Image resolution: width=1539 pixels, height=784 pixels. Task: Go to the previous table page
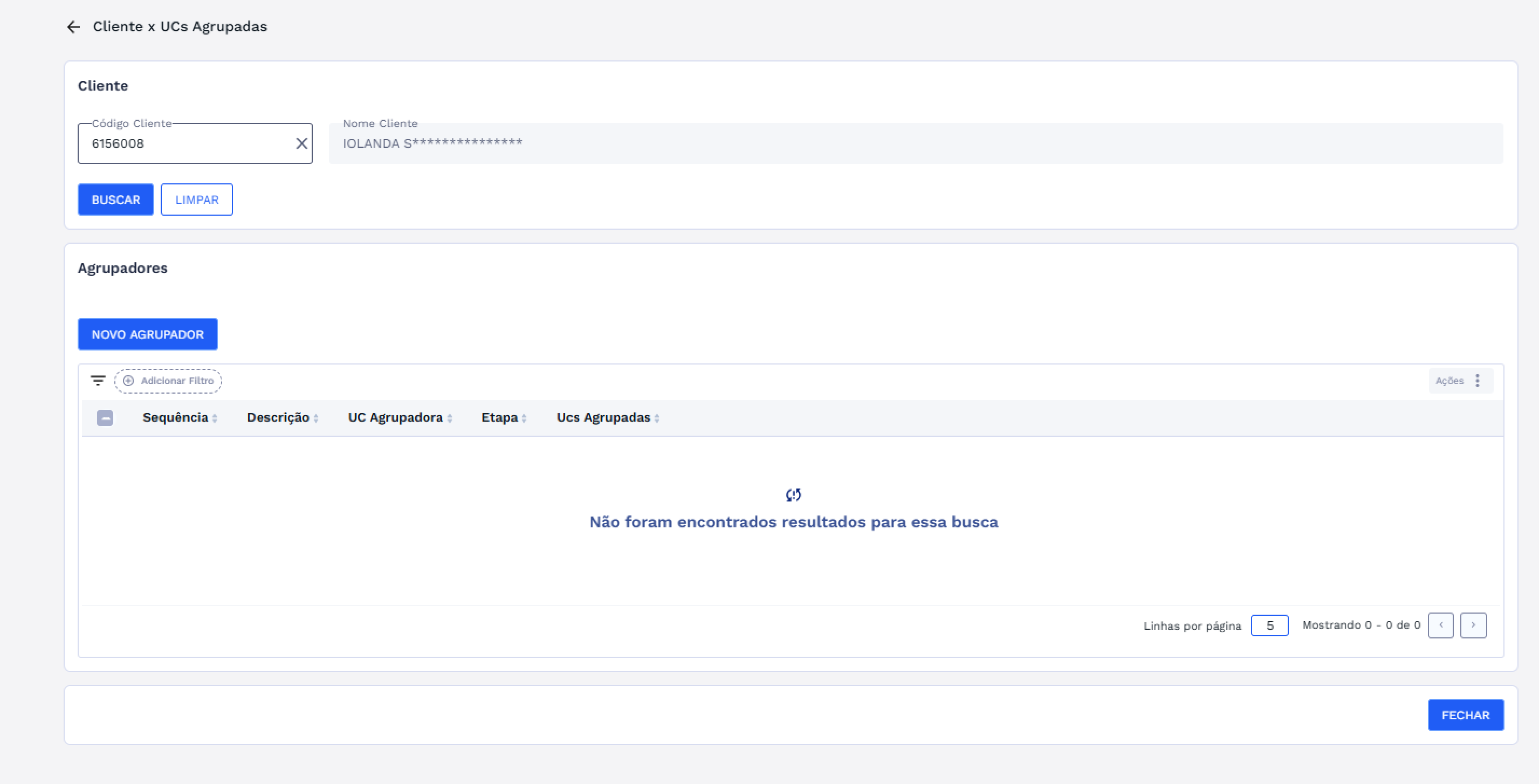(1440, 625)
